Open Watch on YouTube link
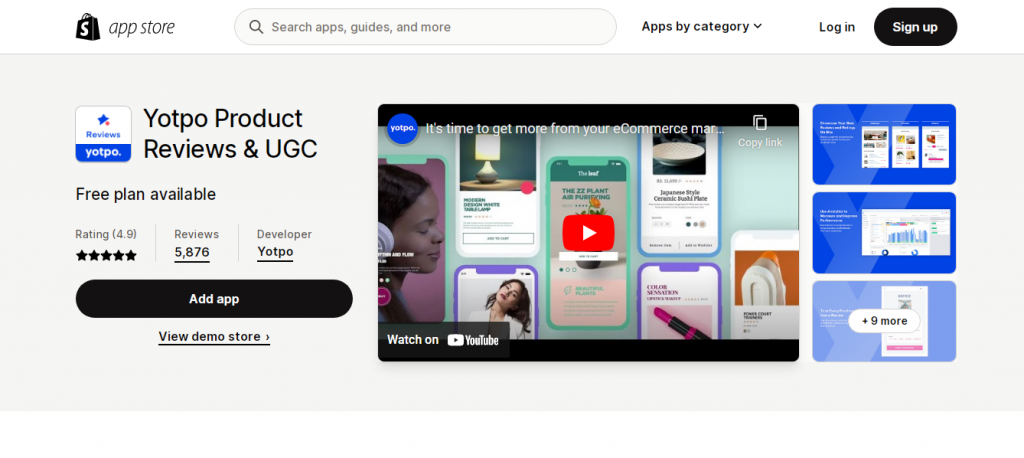 click(443, 339)
